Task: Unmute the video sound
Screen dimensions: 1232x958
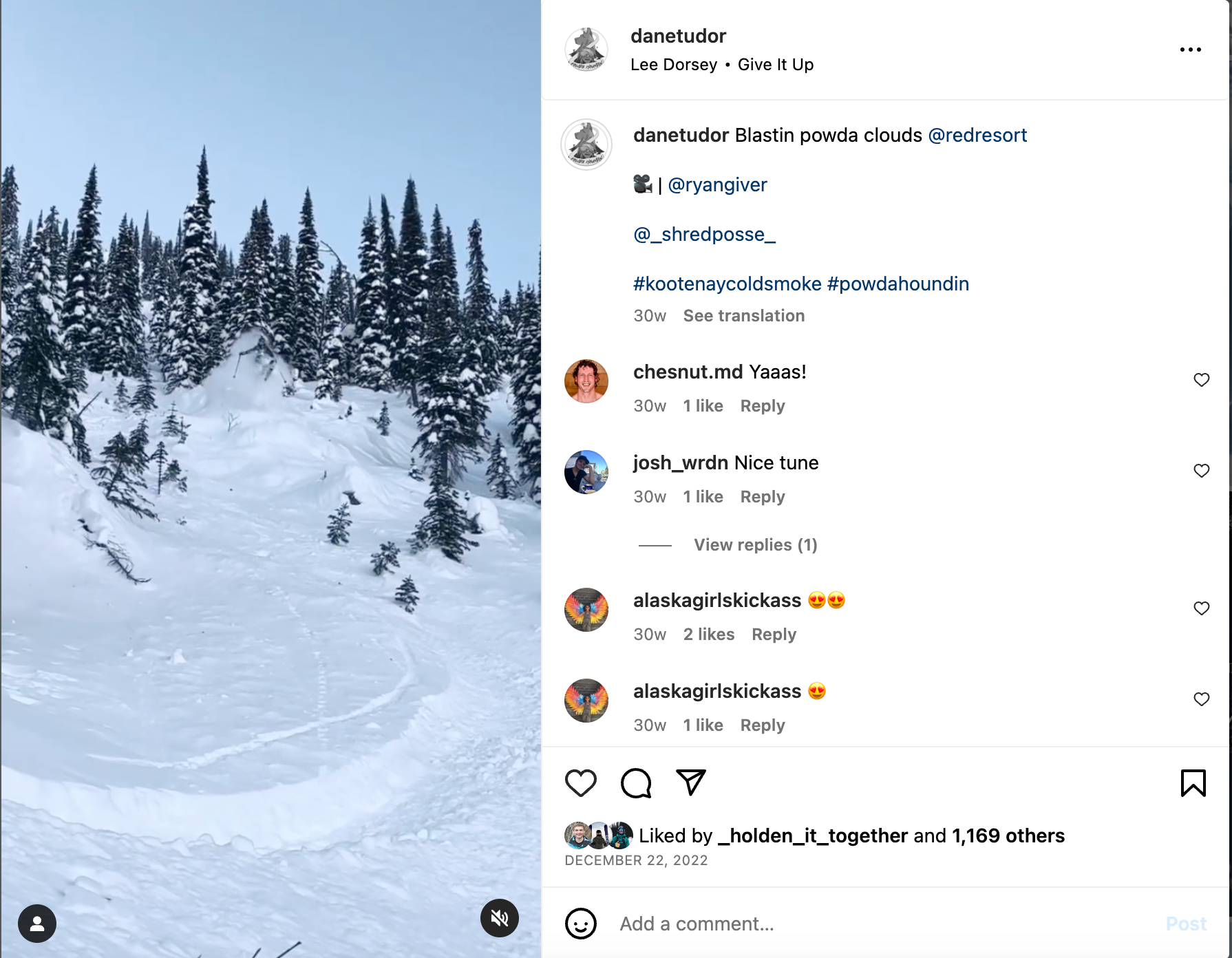Action: pos(499,918)
